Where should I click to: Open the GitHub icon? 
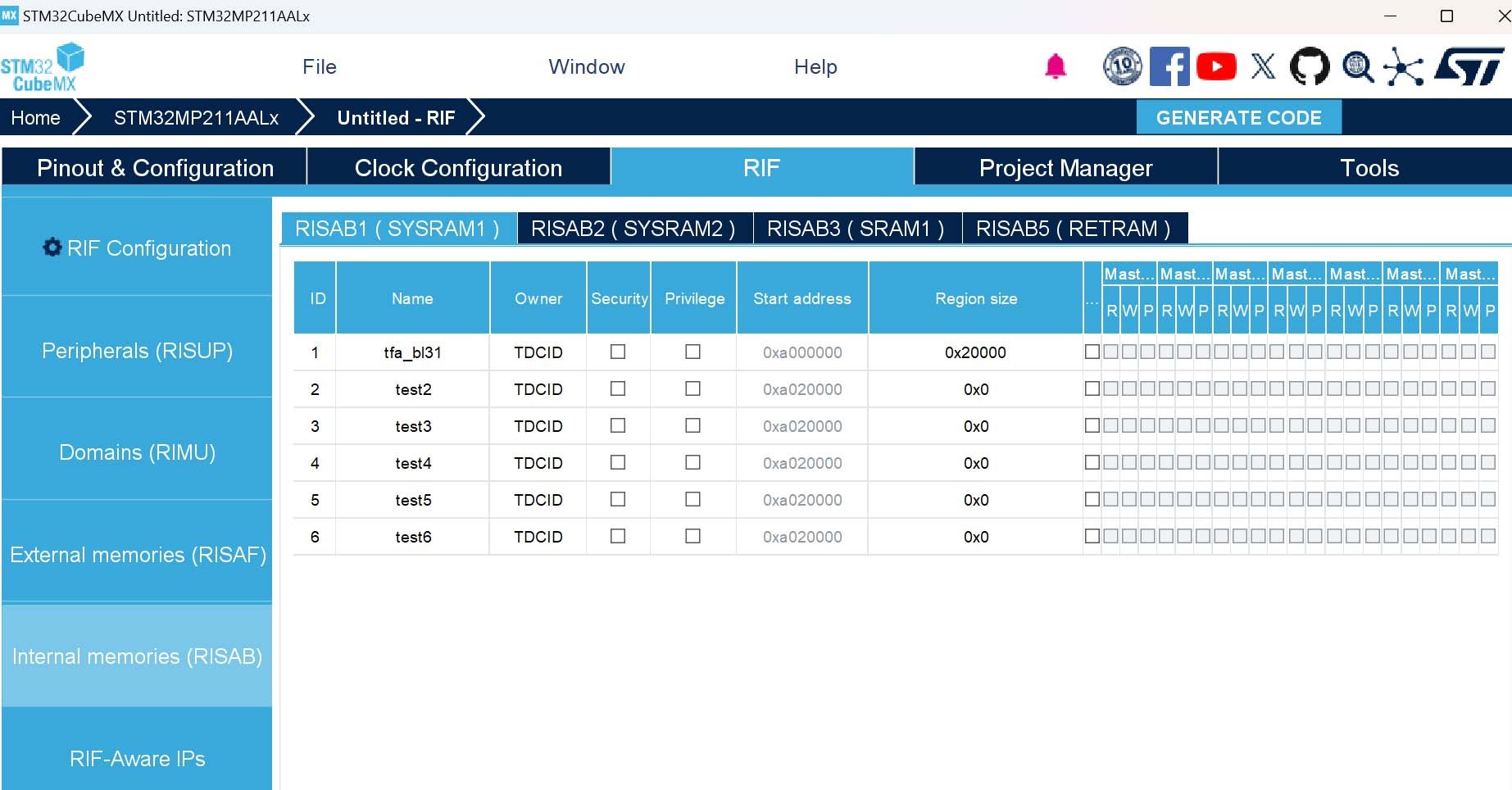1310,66
